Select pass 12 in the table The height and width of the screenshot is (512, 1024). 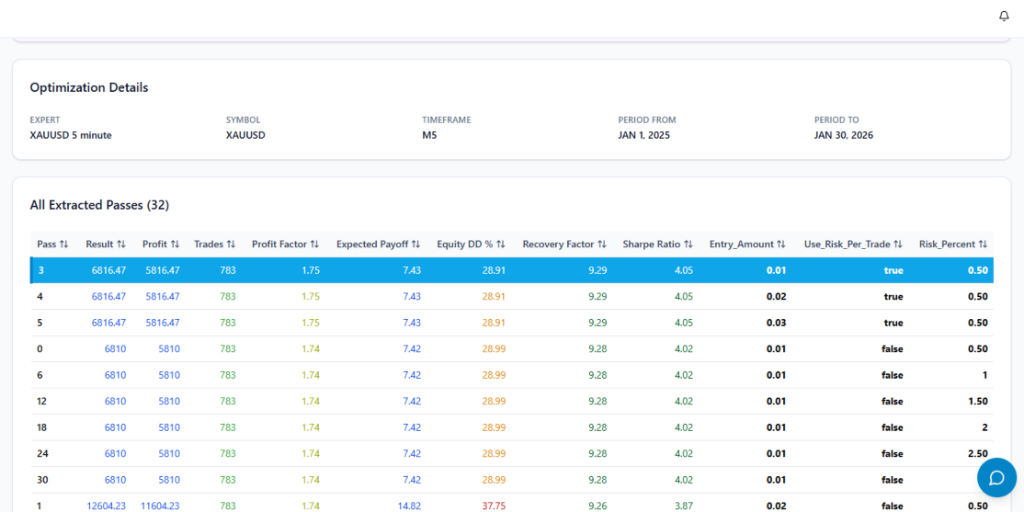tap(512, 401)
